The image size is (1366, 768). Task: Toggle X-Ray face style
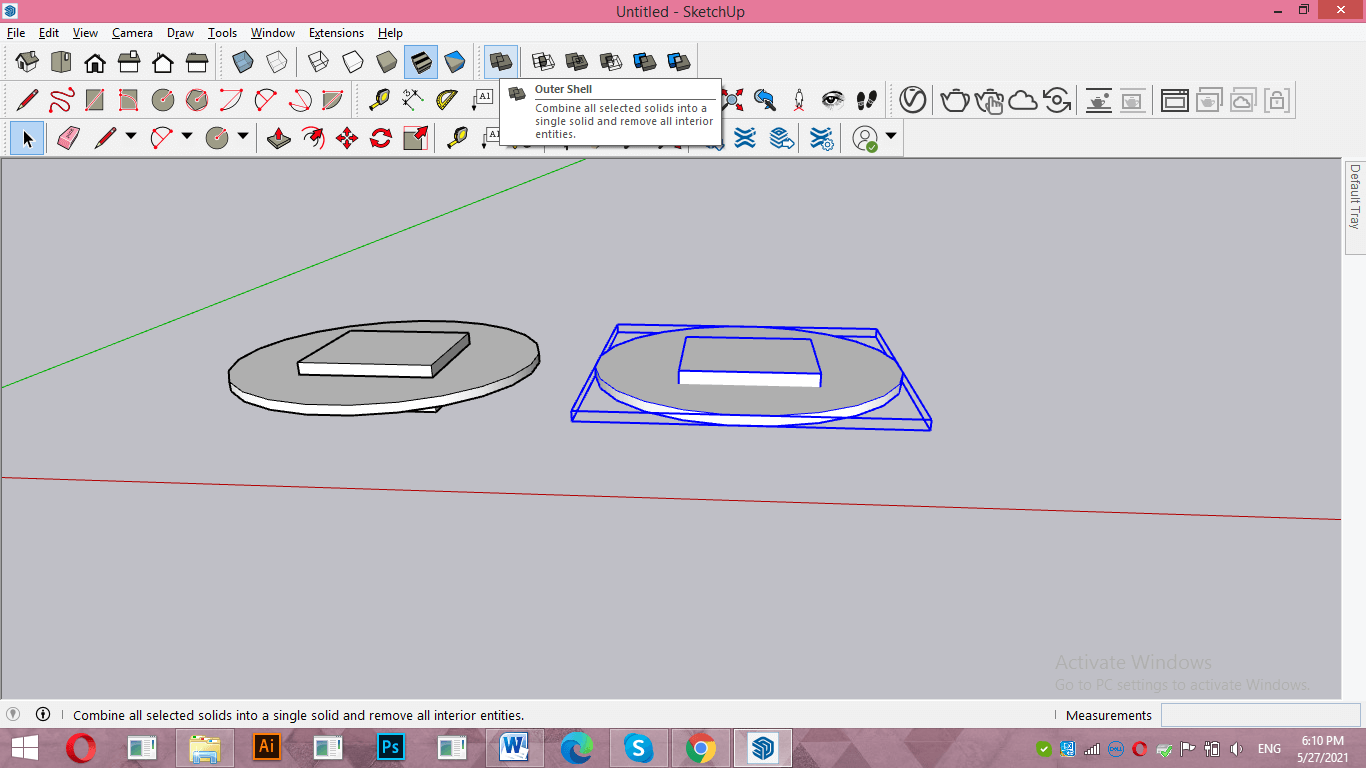pos(243,63)
